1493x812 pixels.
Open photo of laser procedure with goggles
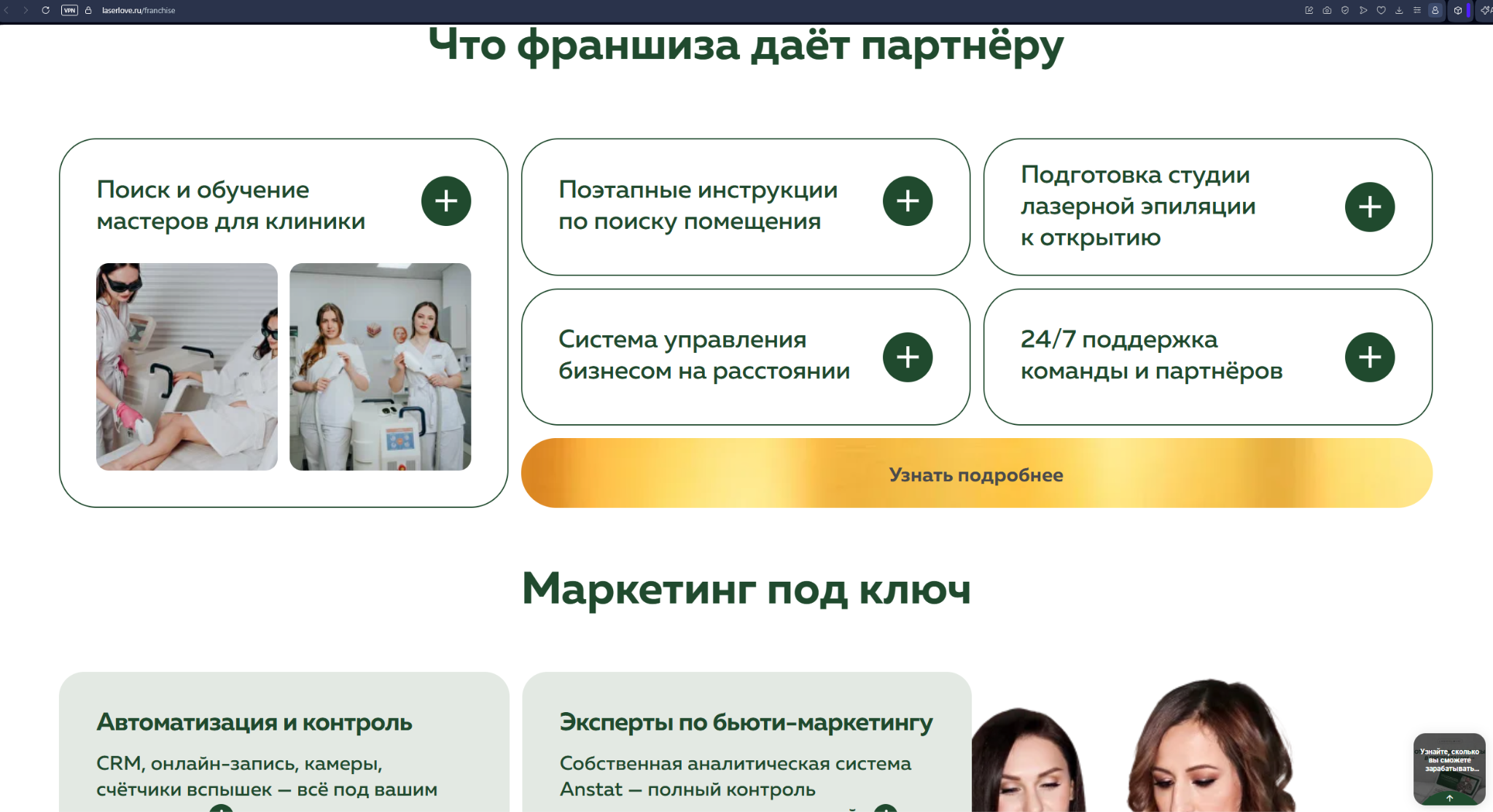pos(187,367)
